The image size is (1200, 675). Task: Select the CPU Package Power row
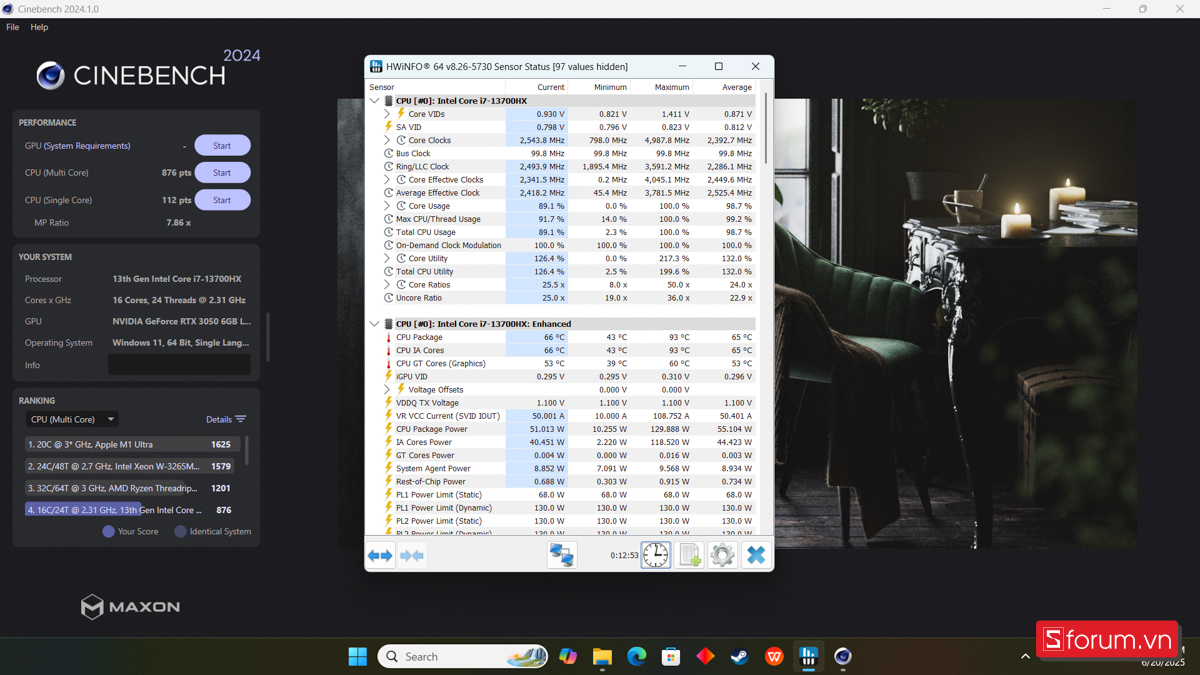click(x=561, y=429)
